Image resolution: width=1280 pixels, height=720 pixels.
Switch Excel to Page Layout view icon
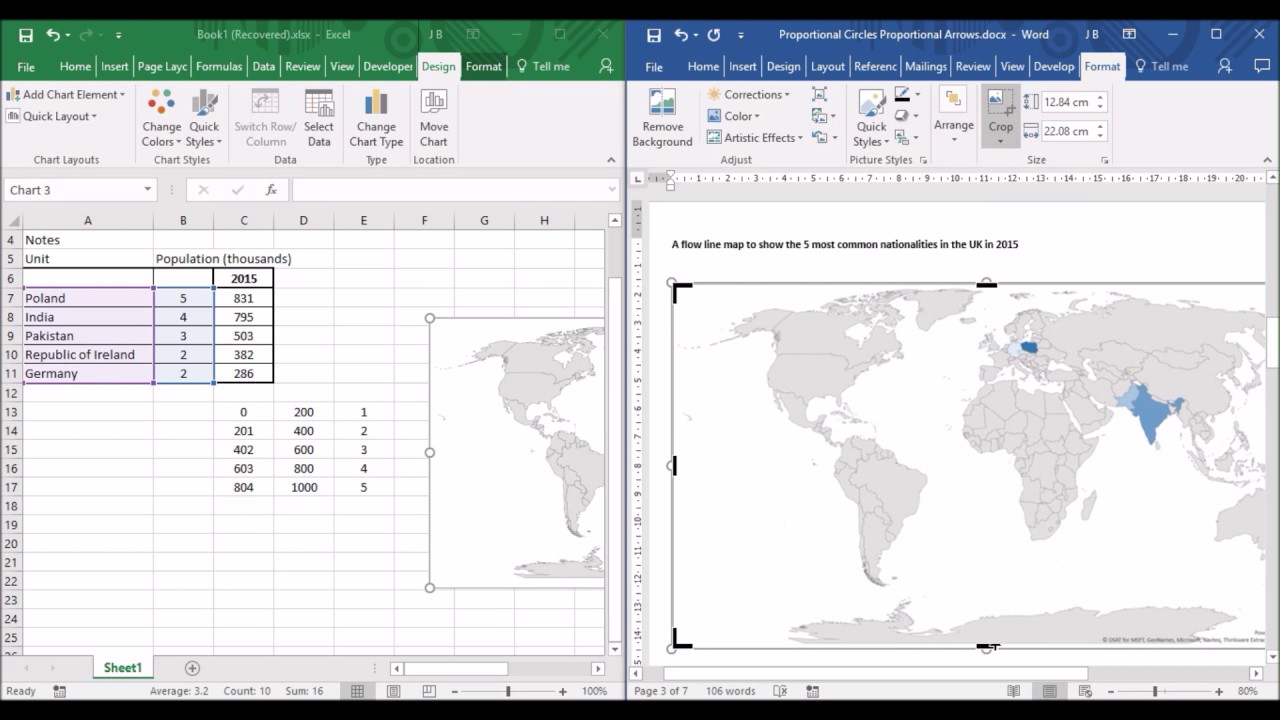point(393,691)
